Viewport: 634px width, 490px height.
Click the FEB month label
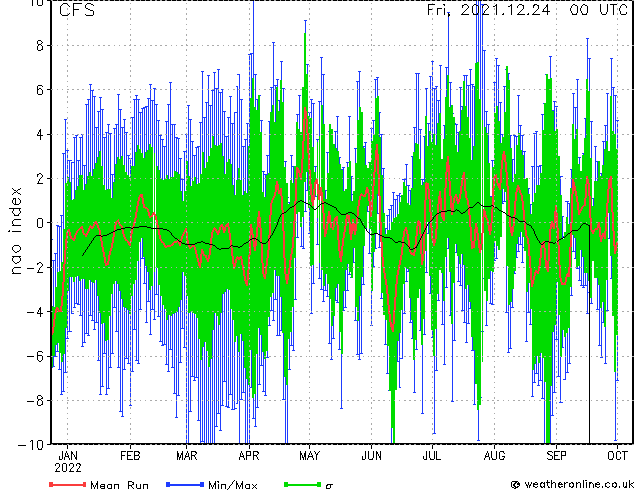point(130,456)
